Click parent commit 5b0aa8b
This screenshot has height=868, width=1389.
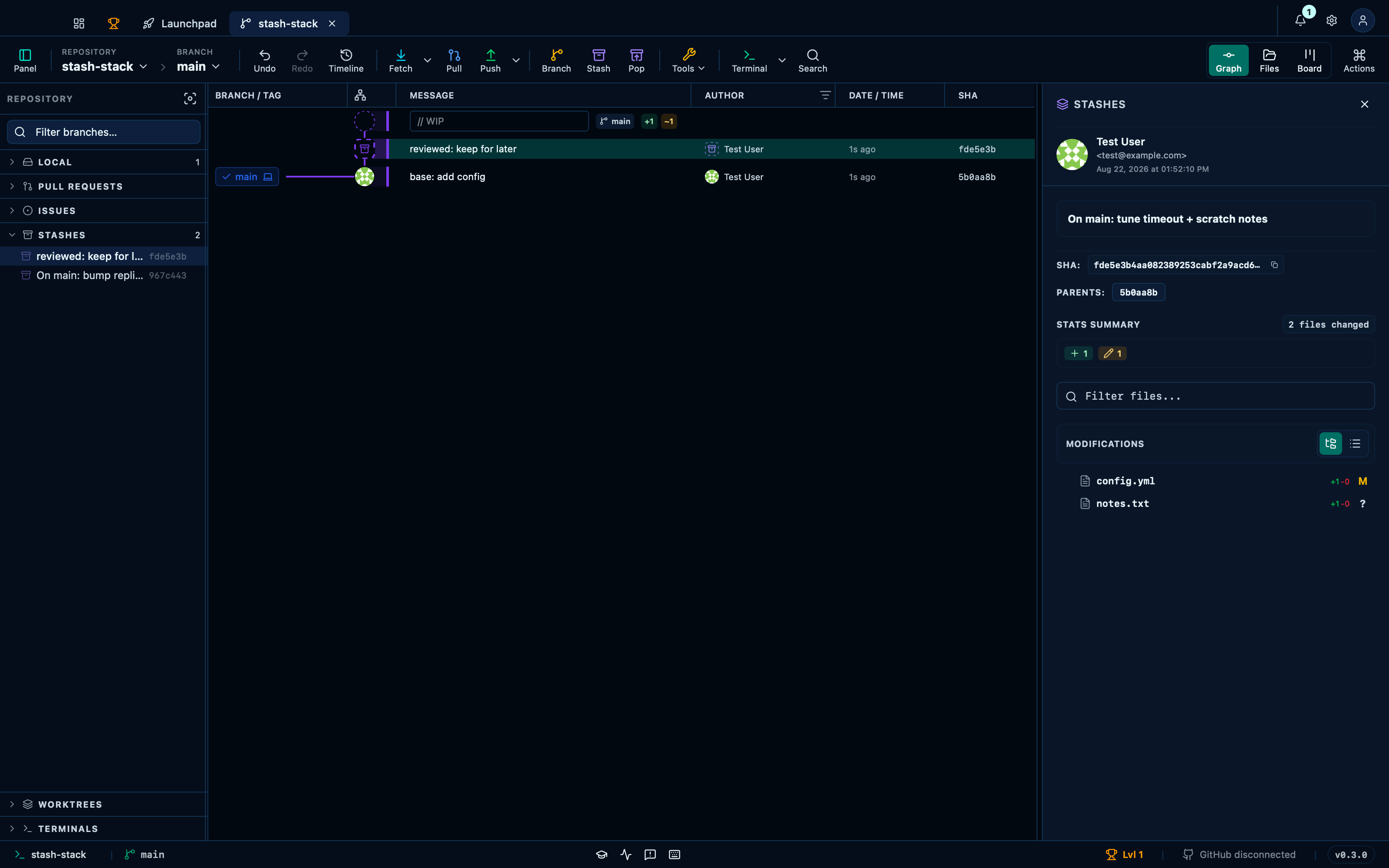click(1138, 292)
